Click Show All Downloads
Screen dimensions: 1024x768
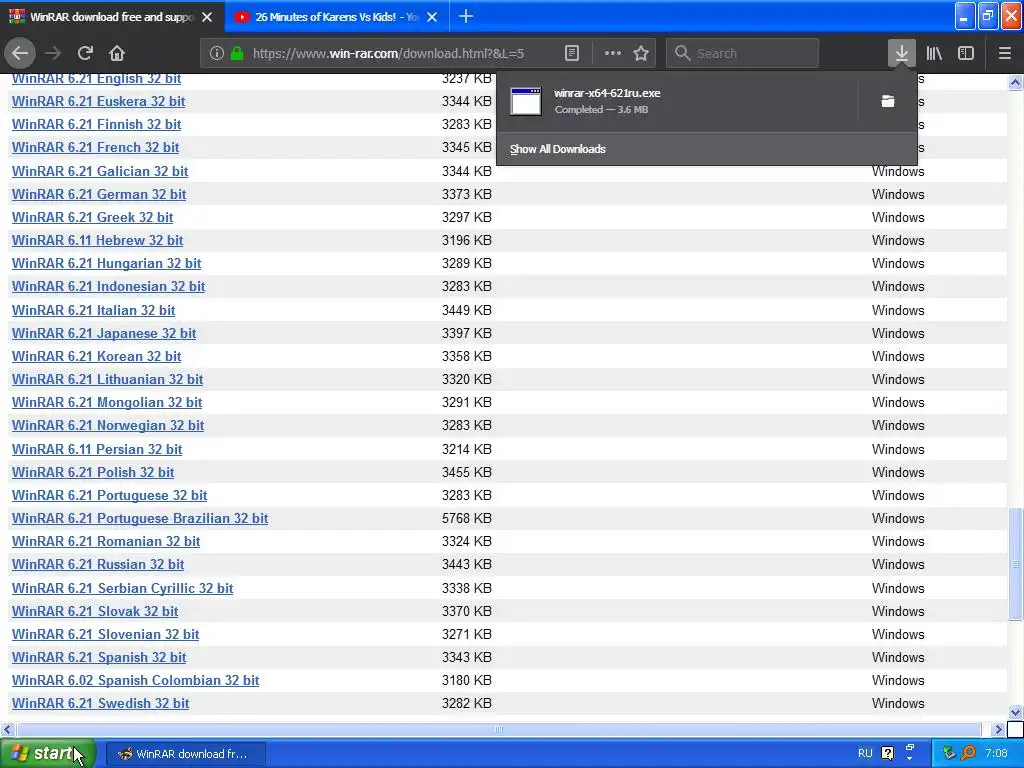coord(558,149)
